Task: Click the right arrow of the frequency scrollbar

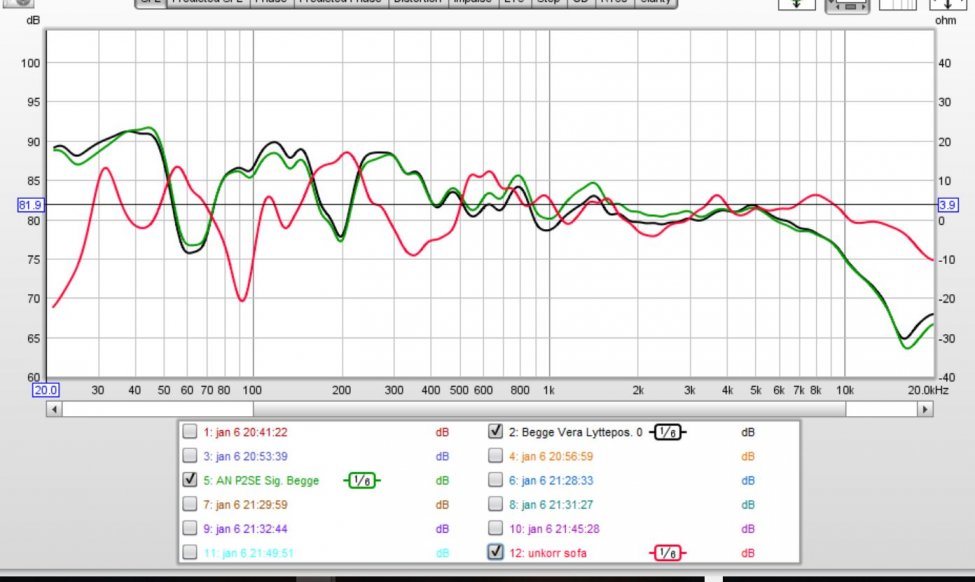Action: [x=925, y=409]
